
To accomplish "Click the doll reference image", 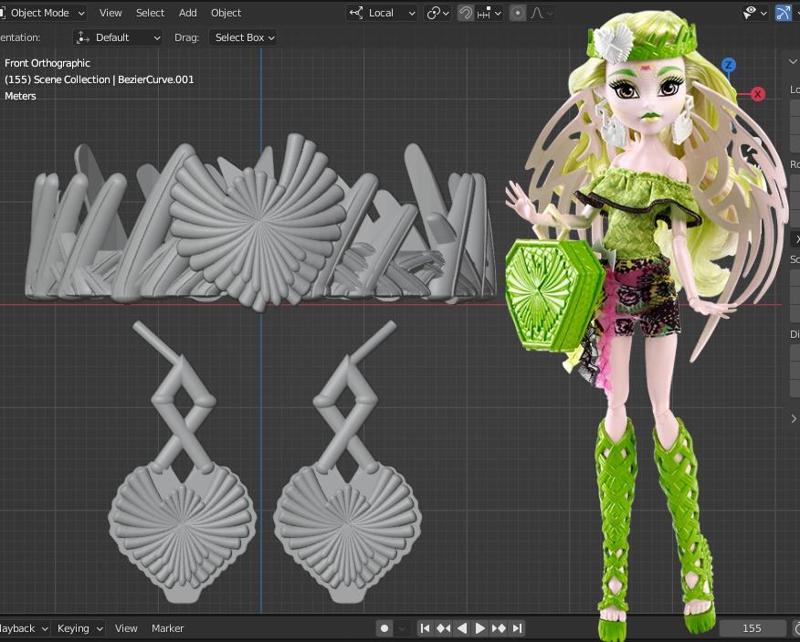I will click(645, 316).
